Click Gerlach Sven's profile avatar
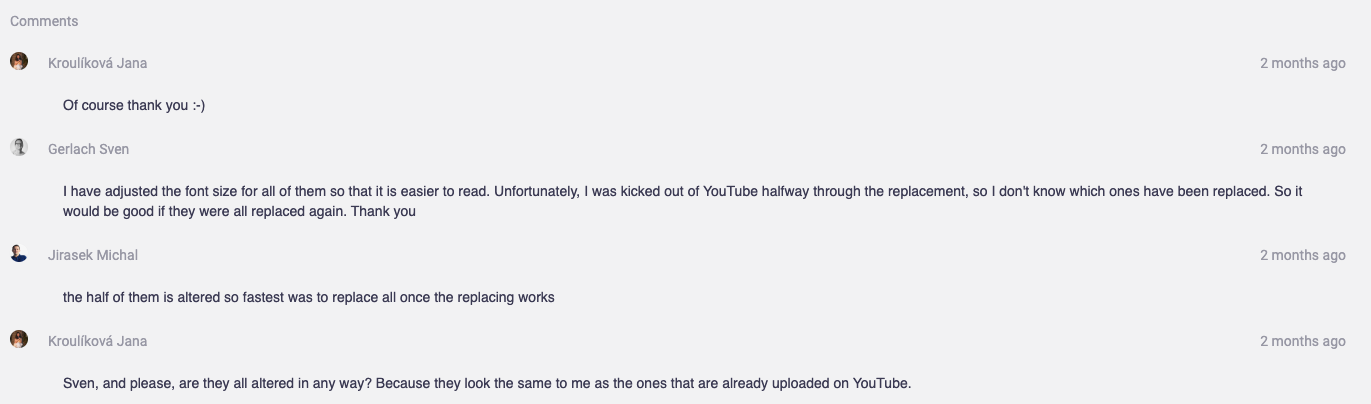 pos(19,148)
